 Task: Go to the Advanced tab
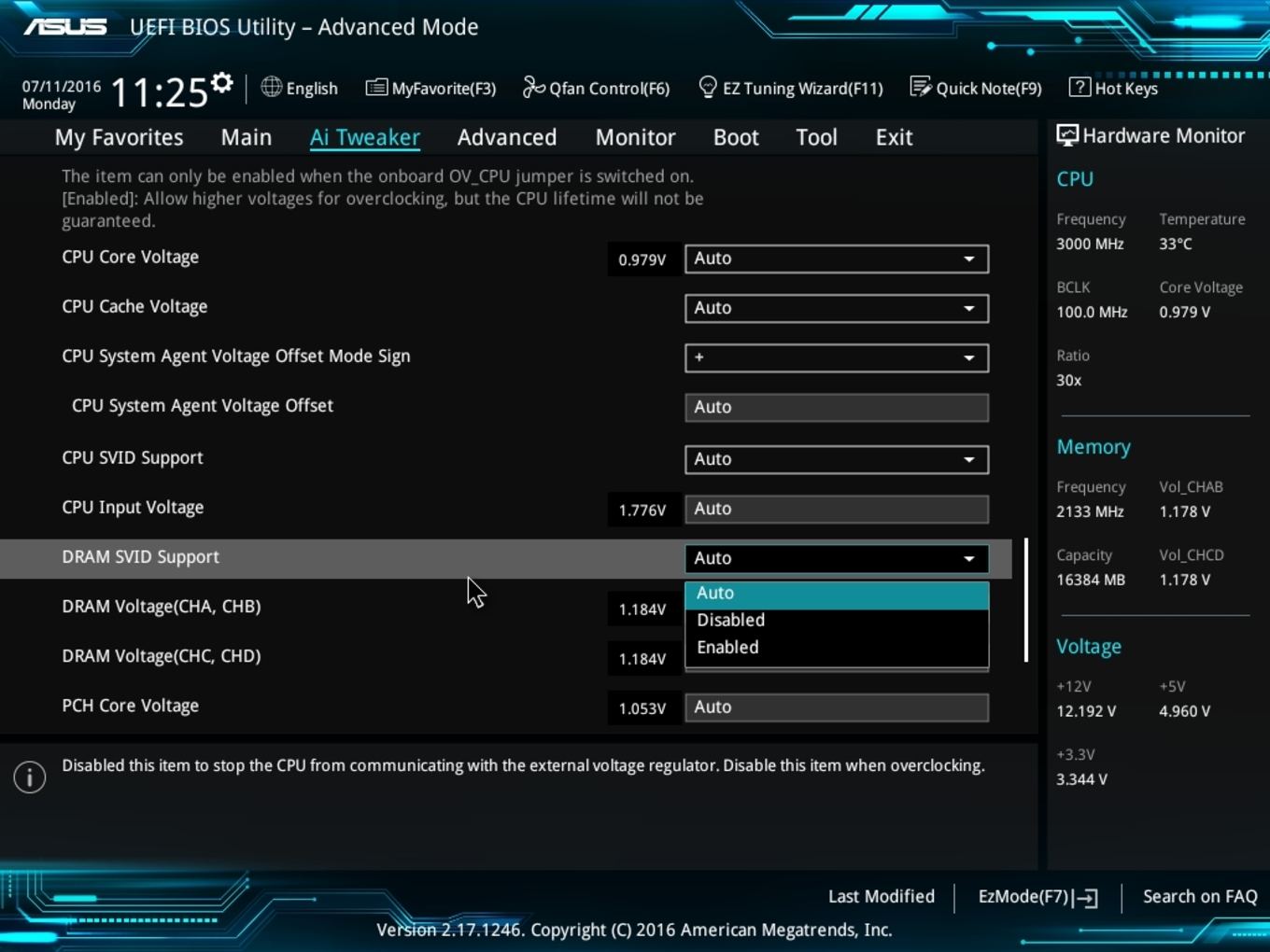point(507,137)
